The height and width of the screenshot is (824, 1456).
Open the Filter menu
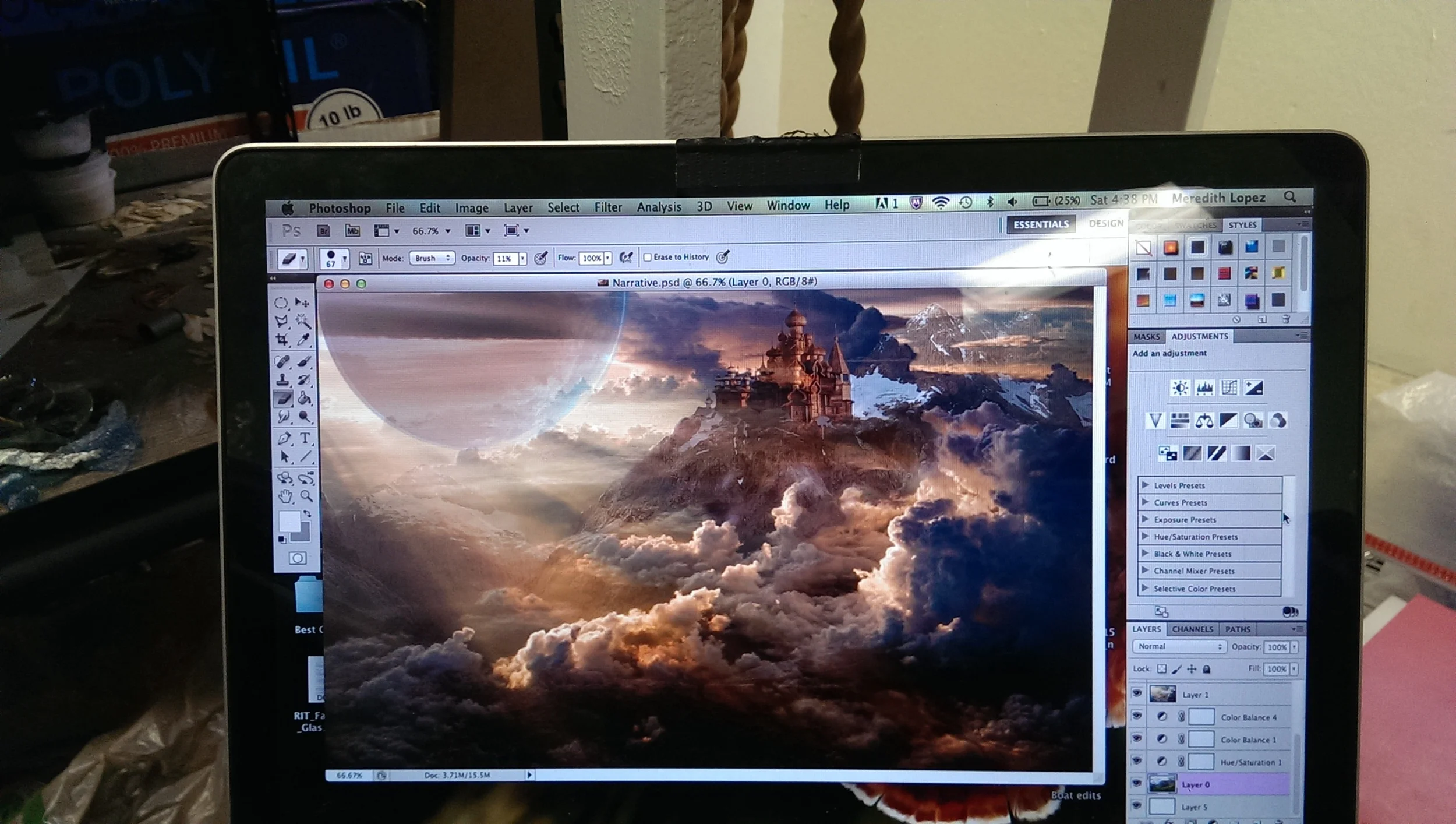(608, 207)
